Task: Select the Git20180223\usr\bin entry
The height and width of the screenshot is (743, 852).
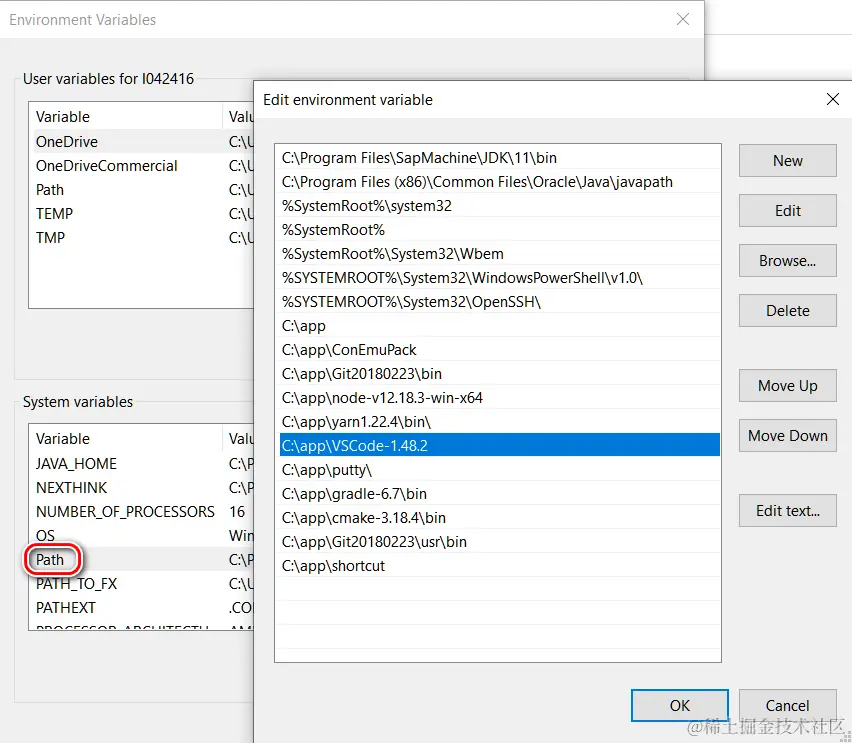Action: (x=499, y=541)
